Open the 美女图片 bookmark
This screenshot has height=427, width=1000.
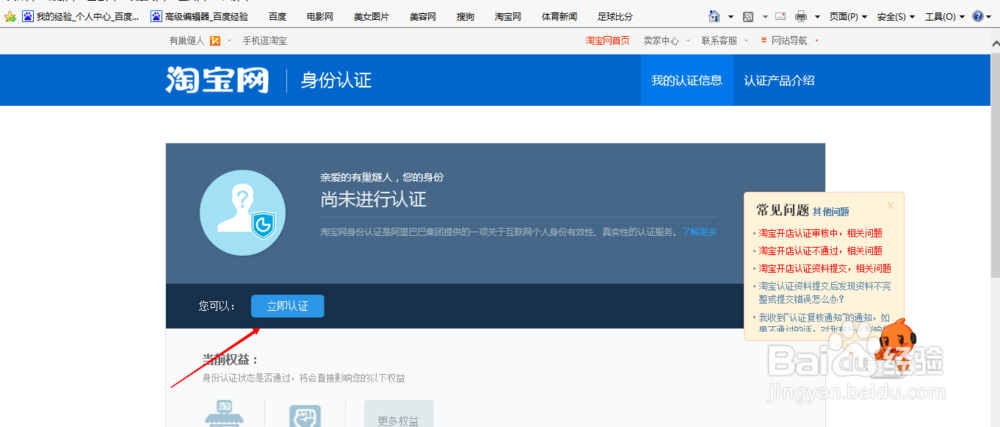coord(371,17)
